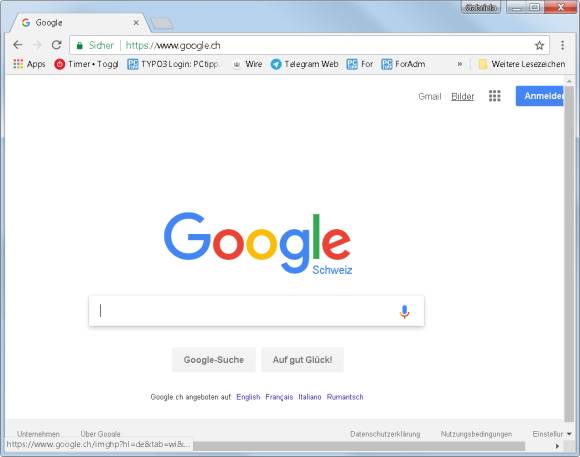Open Chrome's three-dot menu
The width and height of the screenshot is (580, 457).
(x=562, y=45)
